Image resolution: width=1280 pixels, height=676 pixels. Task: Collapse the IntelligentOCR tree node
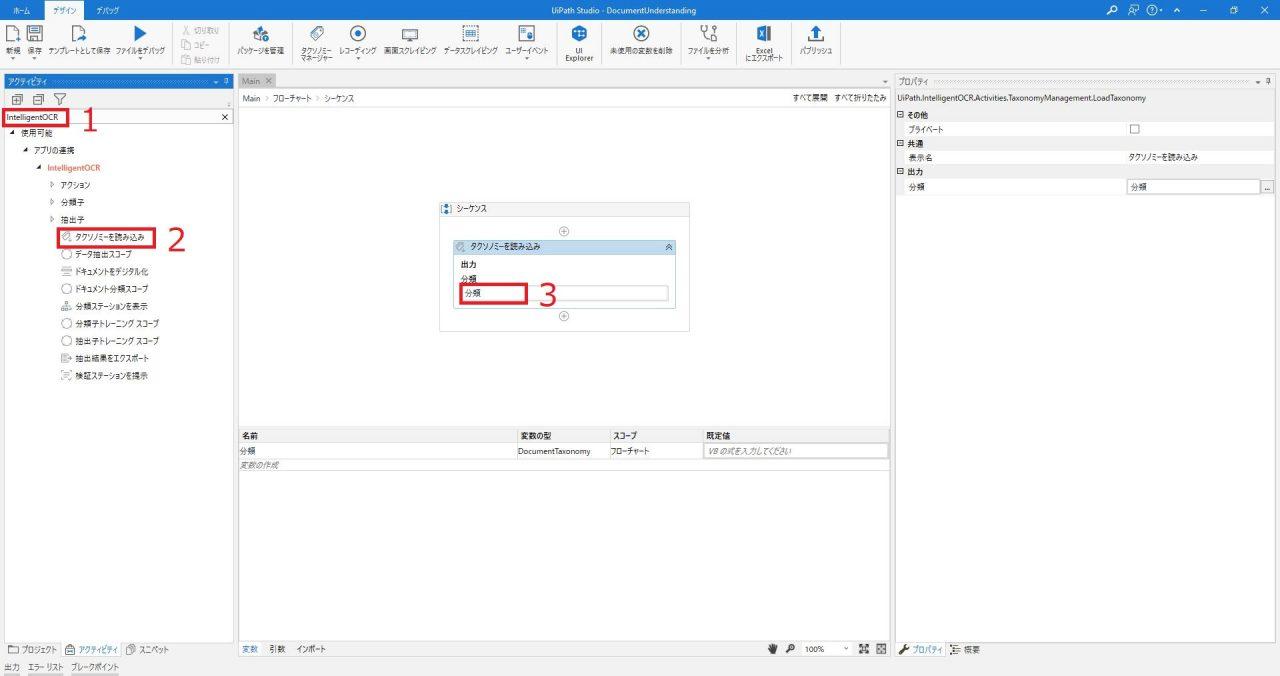tap(39, 168)
